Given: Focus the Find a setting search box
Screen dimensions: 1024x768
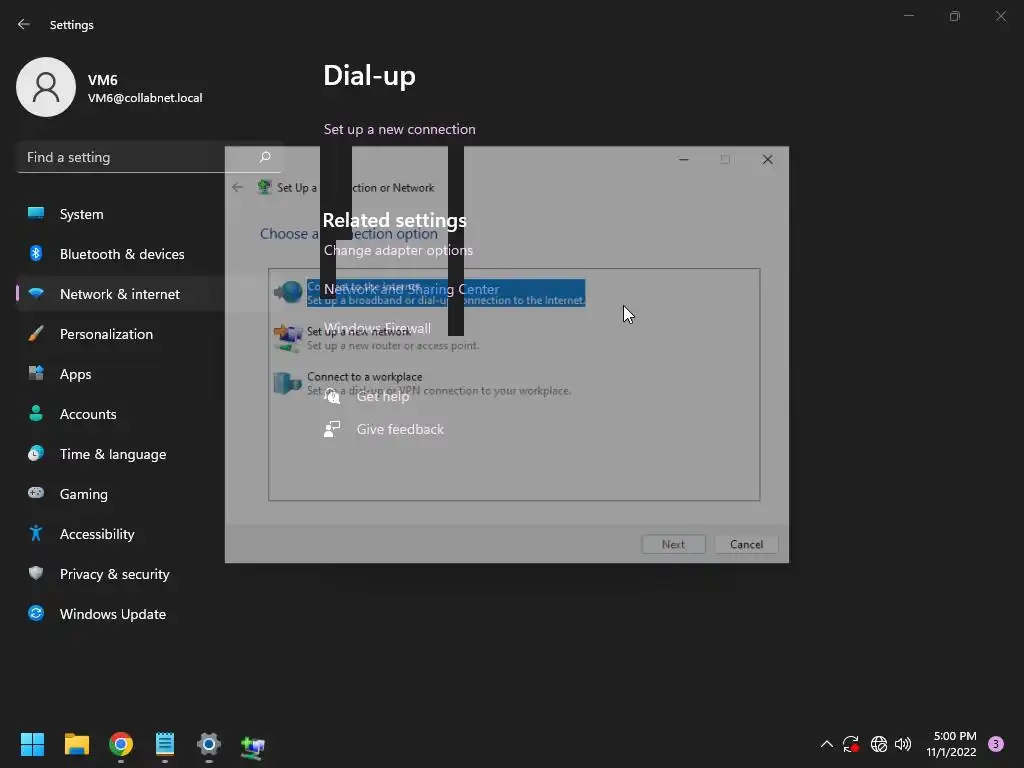Looking at the screenshot, I should pos(149,157).
